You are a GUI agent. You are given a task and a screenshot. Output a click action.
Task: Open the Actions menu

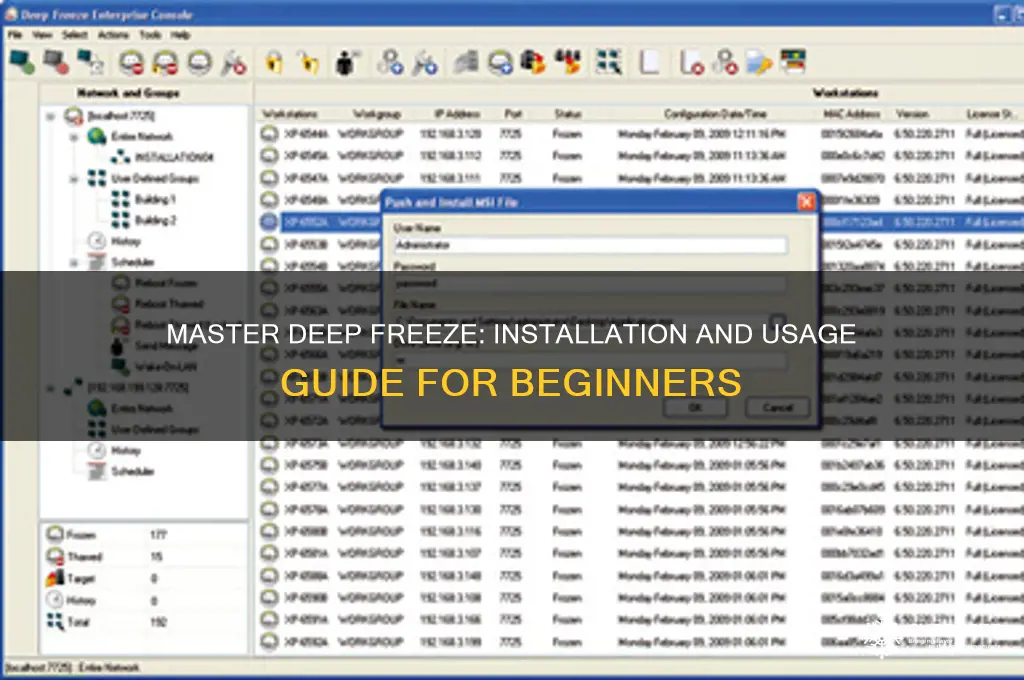point(112,35)
